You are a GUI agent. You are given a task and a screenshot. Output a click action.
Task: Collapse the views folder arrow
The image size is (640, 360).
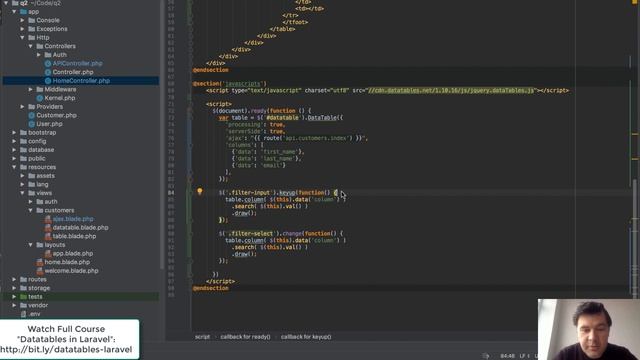point(22,193)
